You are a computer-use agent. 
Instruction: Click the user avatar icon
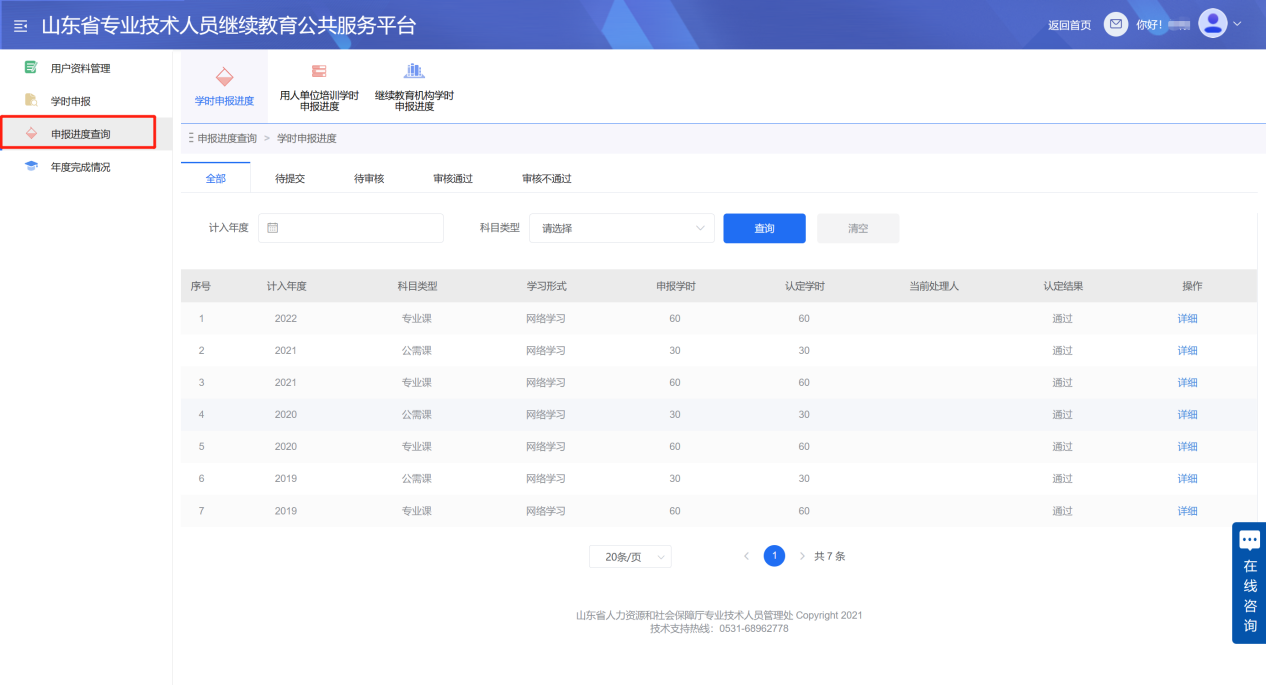click(x=1211, y=22)
